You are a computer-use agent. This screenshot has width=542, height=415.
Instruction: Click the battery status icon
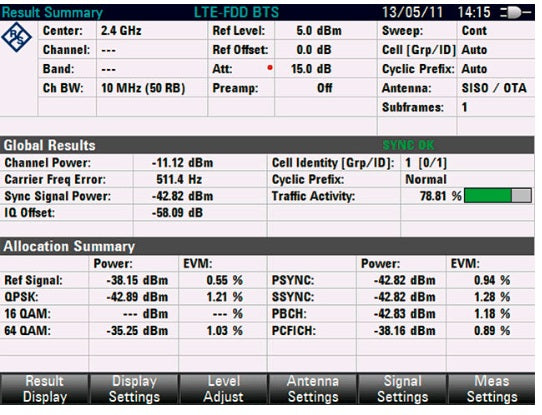coord(515,13)
